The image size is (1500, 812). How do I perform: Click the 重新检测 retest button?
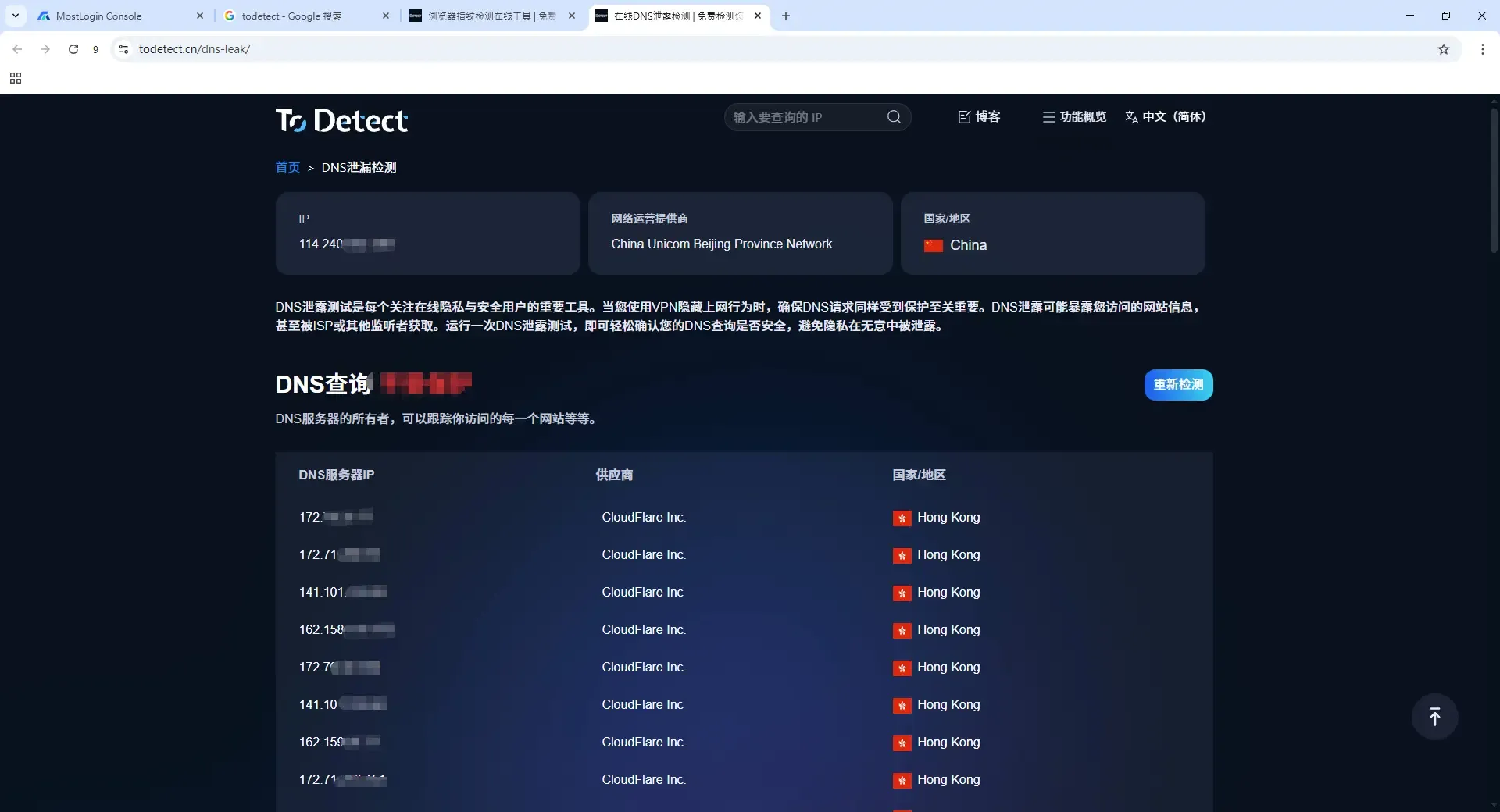pos(1178,384)
